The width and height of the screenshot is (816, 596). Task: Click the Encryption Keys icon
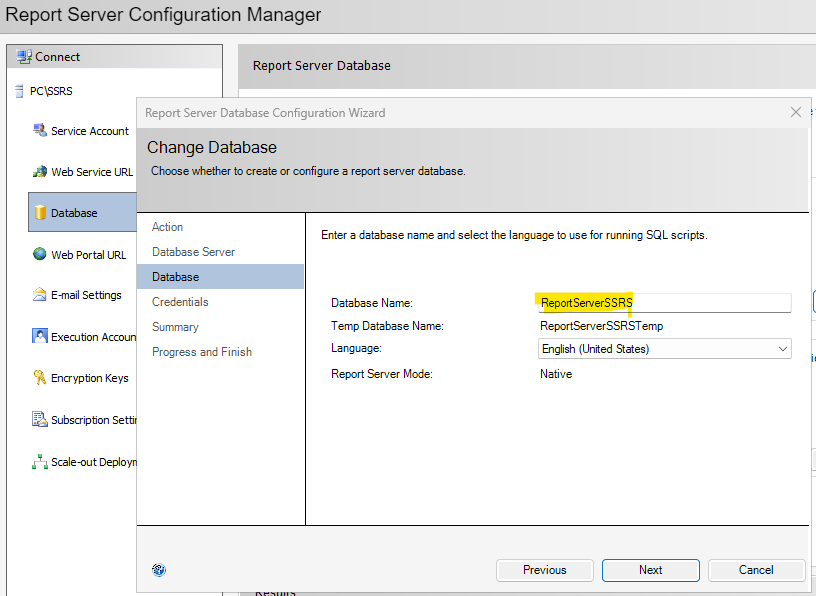tap(40, 377)
